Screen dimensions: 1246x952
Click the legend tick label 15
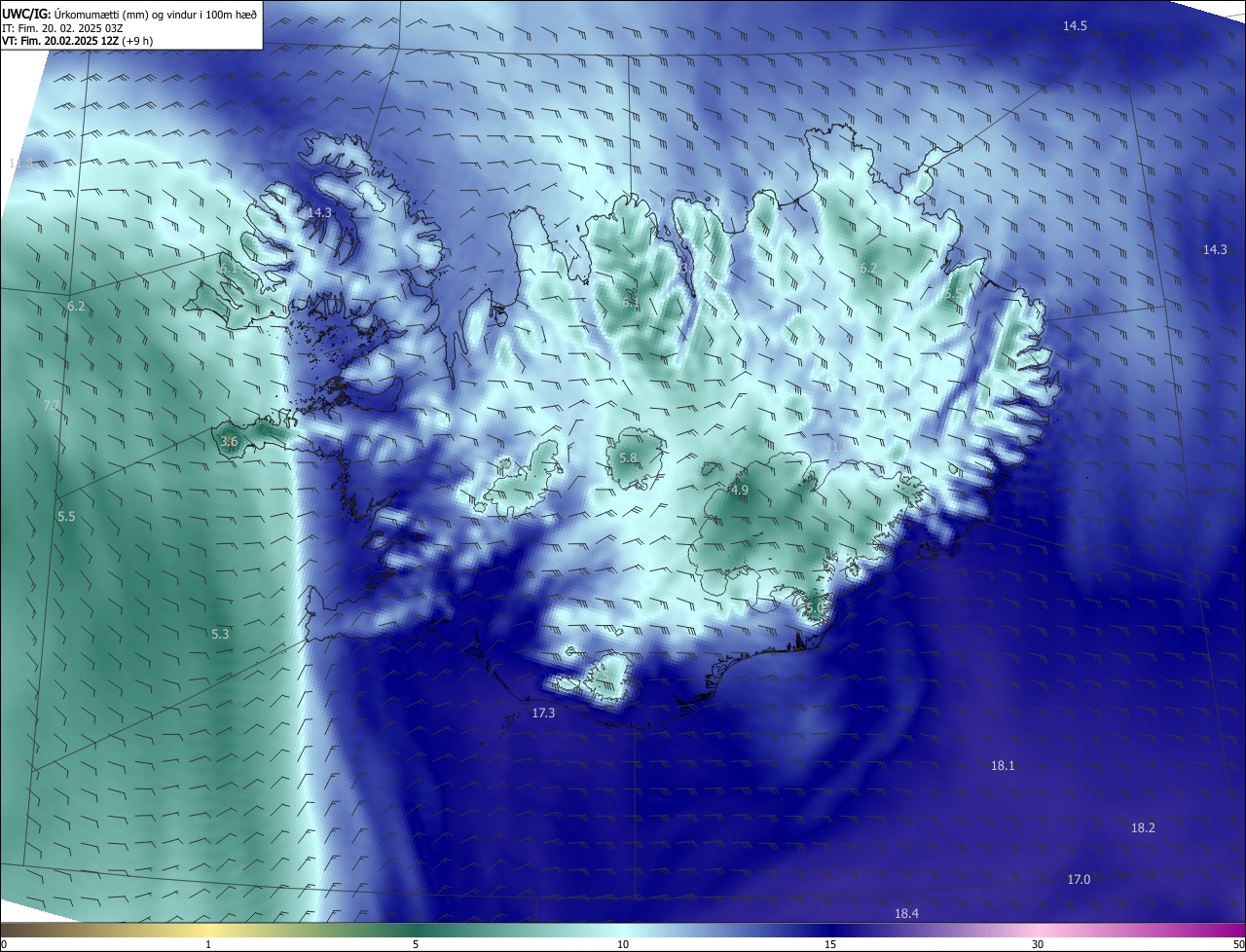(830, 944)
